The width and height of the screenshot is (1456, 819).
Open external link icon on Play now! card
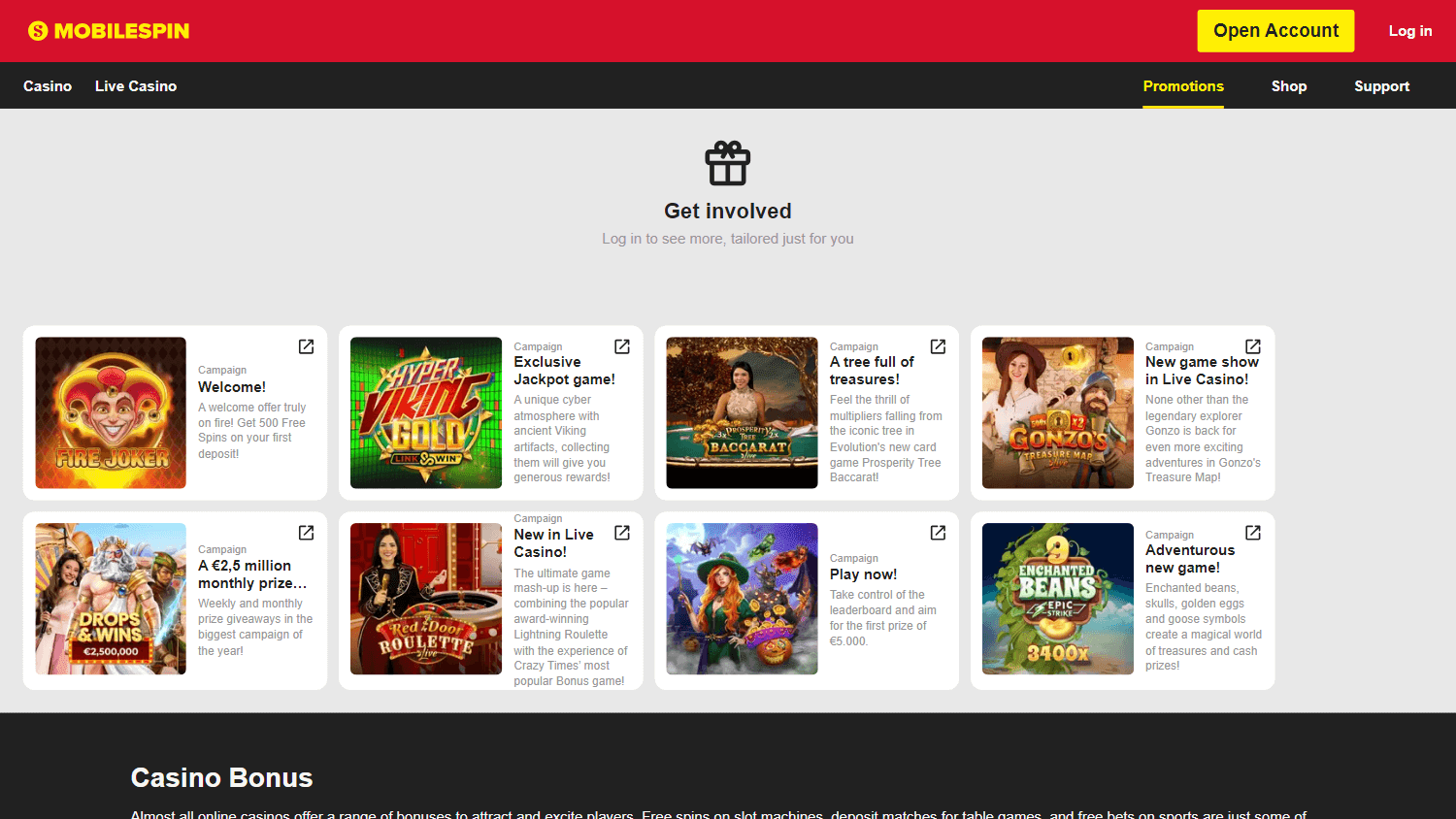pyautogui.click(x=938, y=533)
